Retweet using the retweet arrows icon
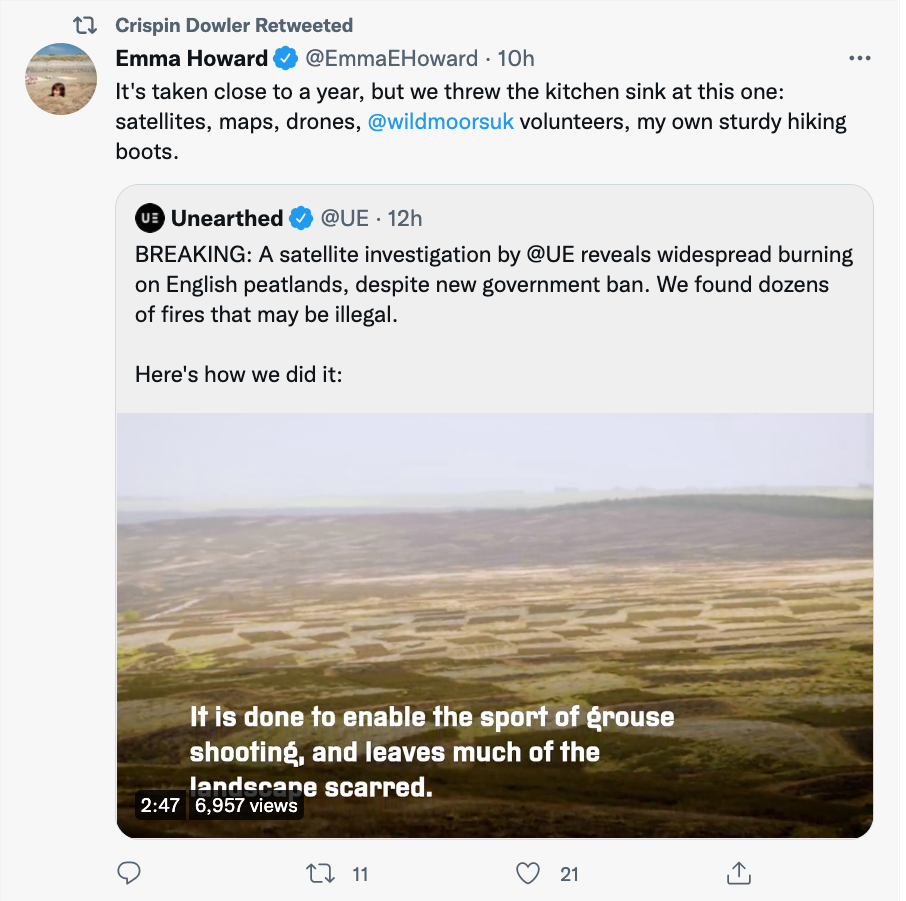 tap(320, 873)
